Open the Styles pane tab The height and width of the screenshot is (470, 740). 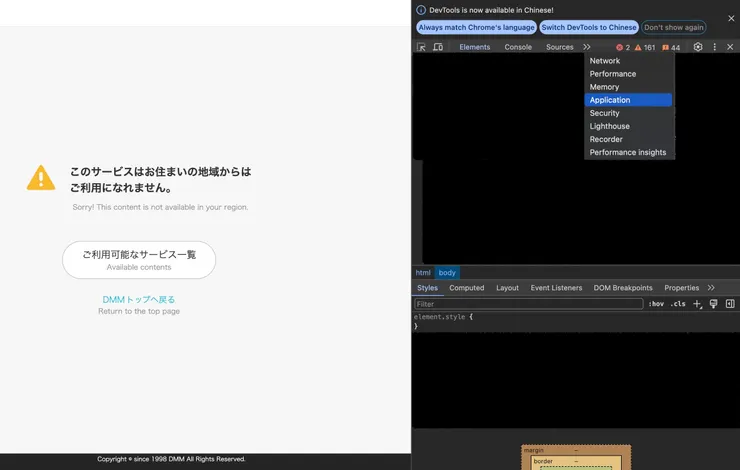428,288
